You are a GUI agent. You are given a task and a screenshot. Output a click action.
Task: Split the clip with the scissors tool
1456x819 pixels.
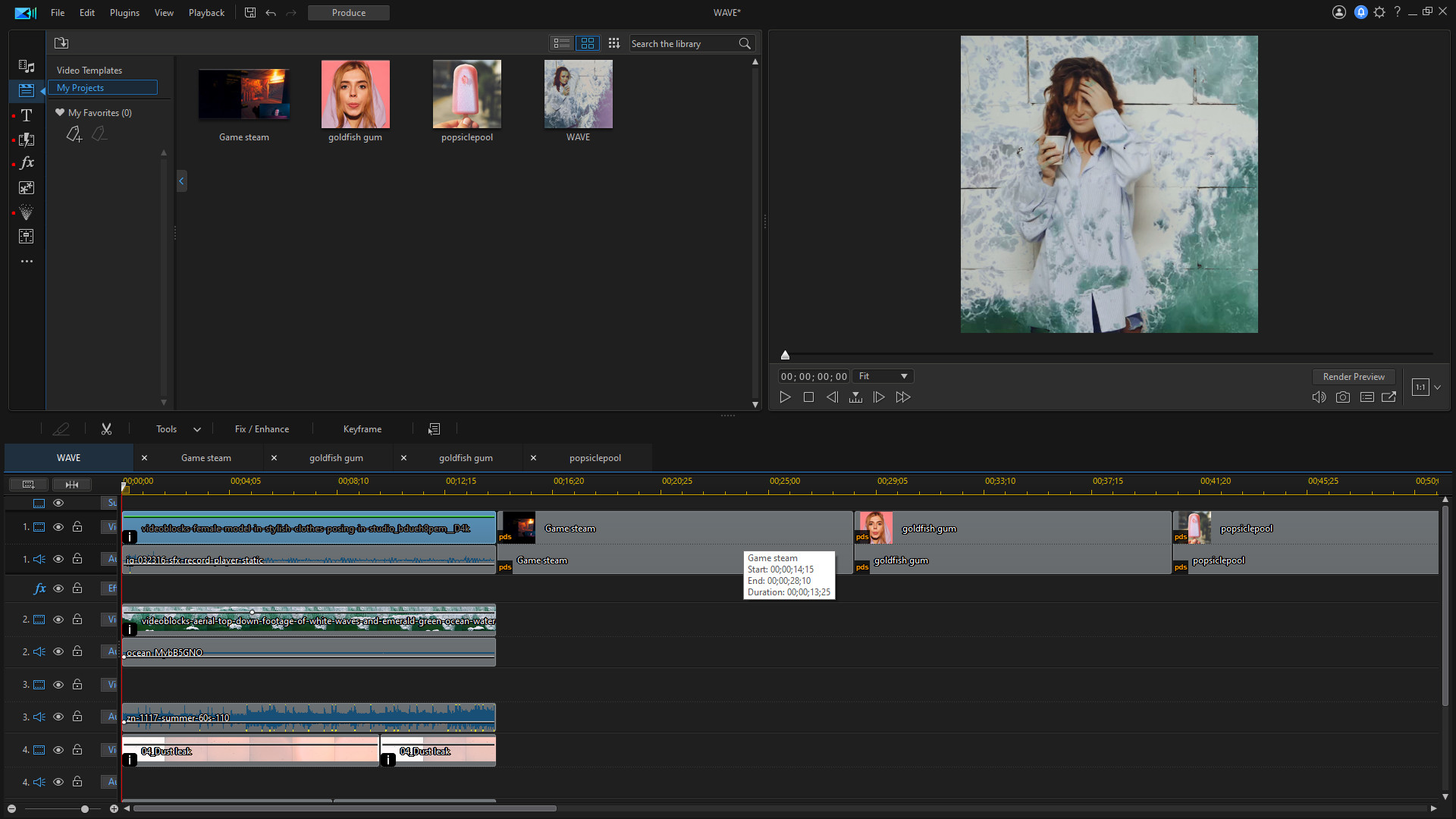(106, 428)
